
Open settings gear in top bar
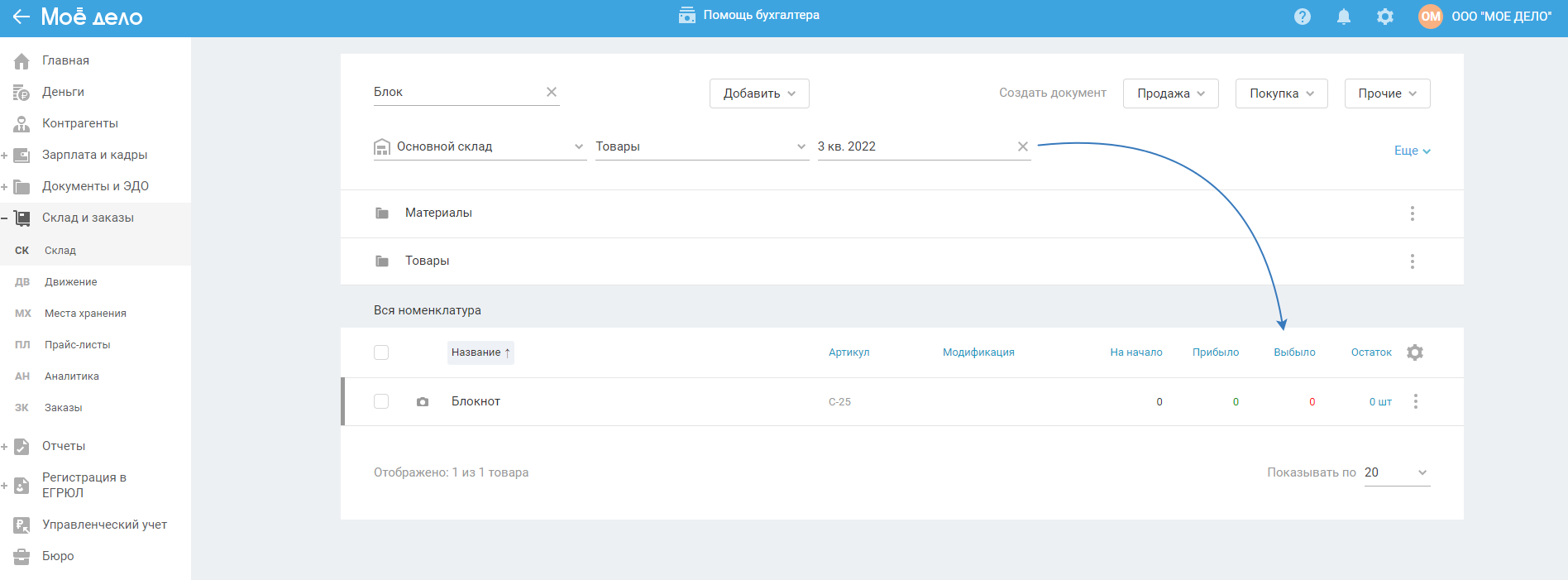(x=1385, y=17)
